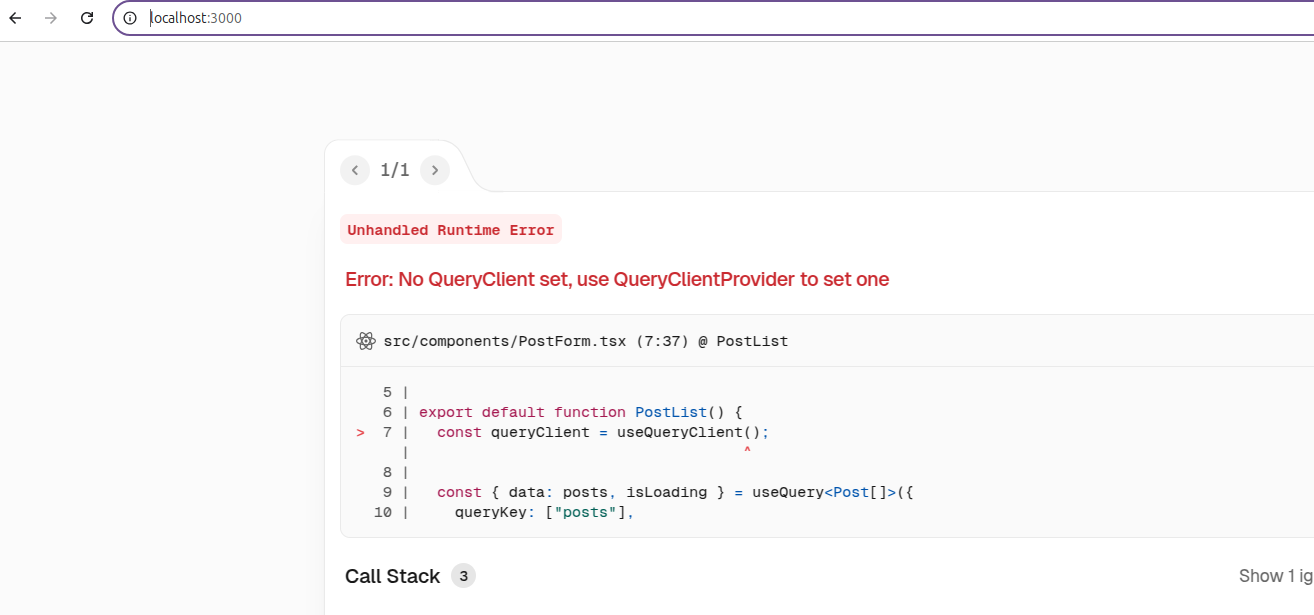This screenshot has height=615, width=1314.
Task: Click the Unhandled Runtime Error badge
Action: [450, 229]
